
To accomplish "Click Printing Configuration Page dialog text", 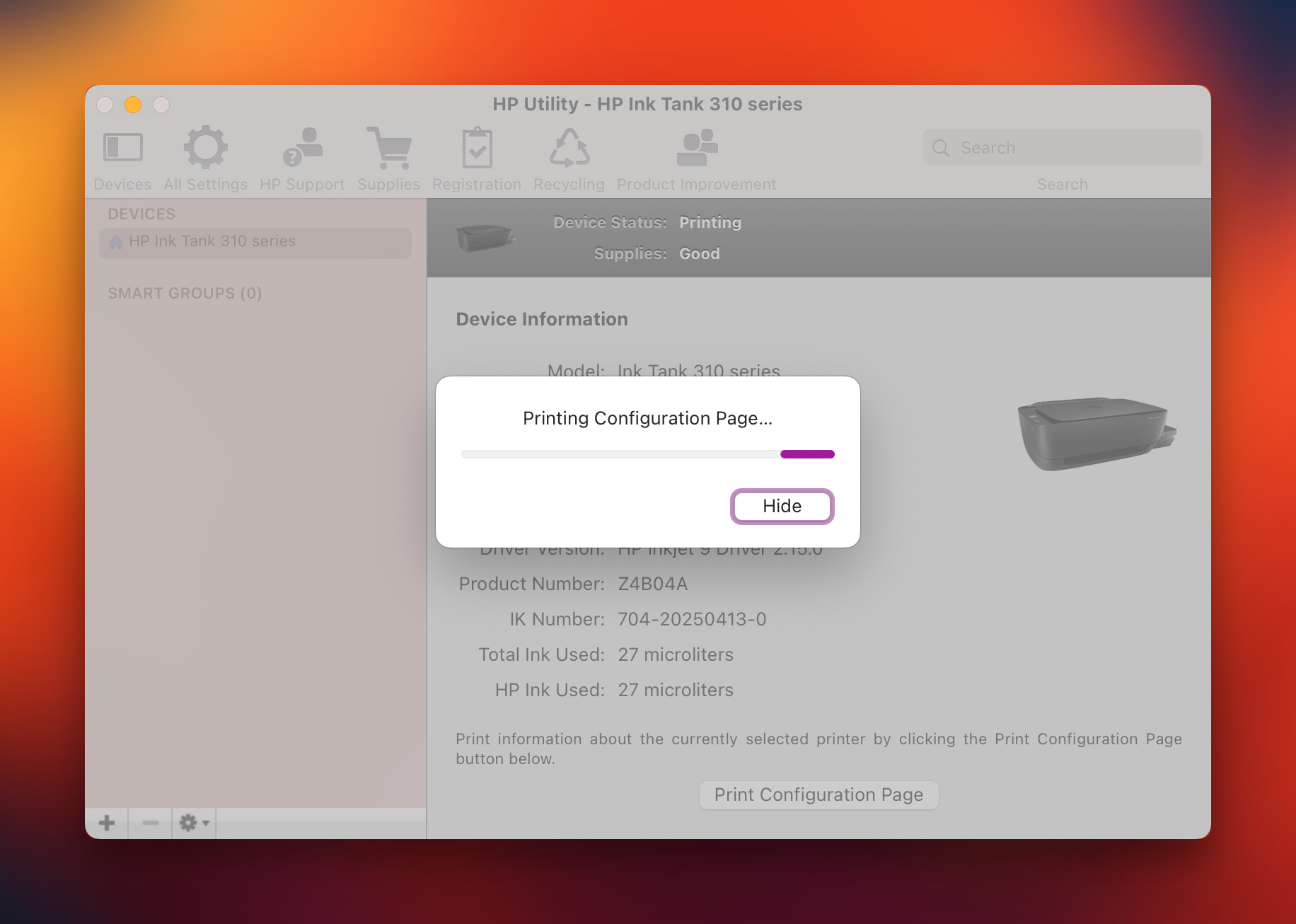I will point(647,418).
